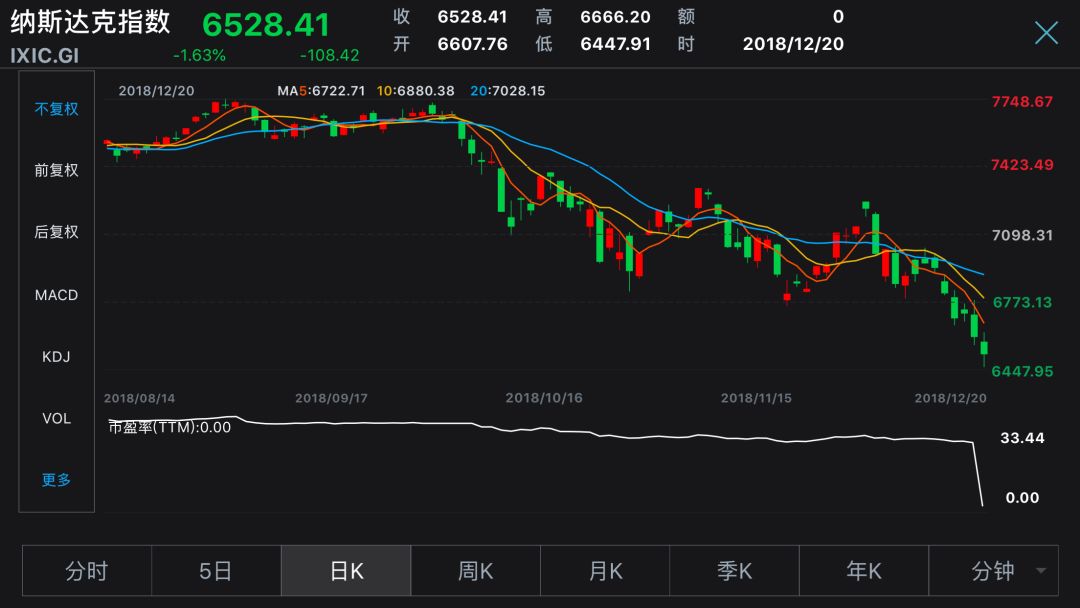Viewport: 1080px width, 608px height.
Task: Show the MACD indicator
Action: (x=56, y=295)
